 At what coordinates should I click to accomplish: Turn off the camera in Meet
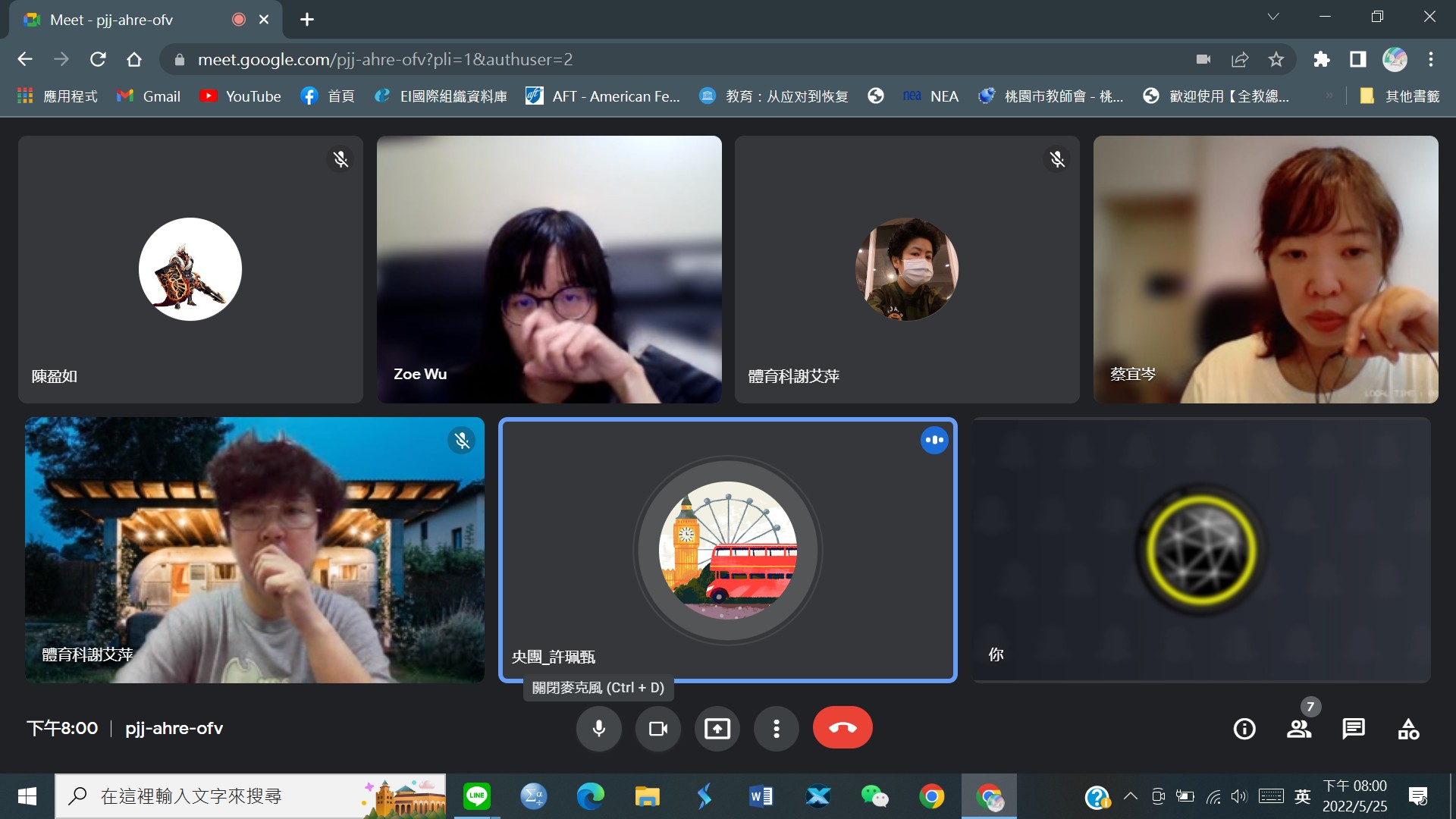coord(657,729)
